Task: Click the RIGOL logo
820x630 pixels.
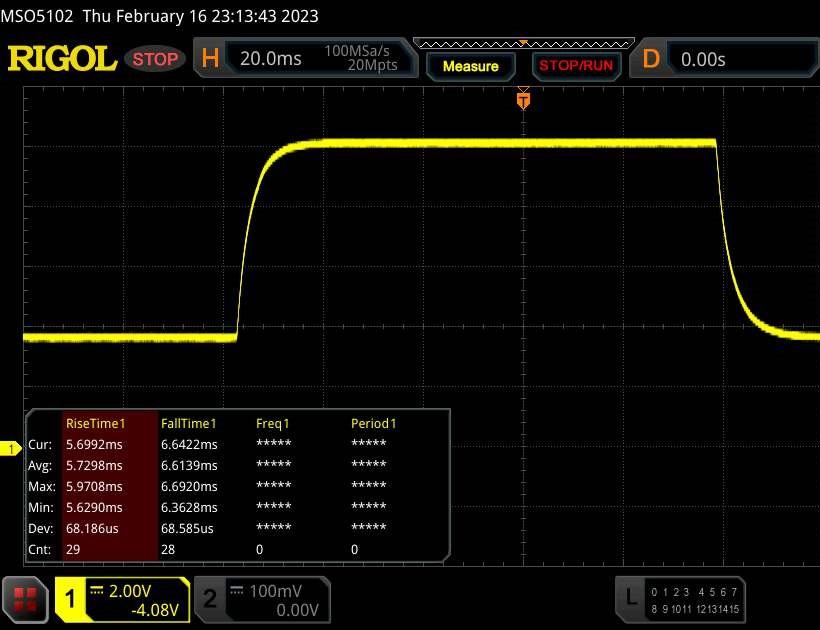Action: (62, 59)
